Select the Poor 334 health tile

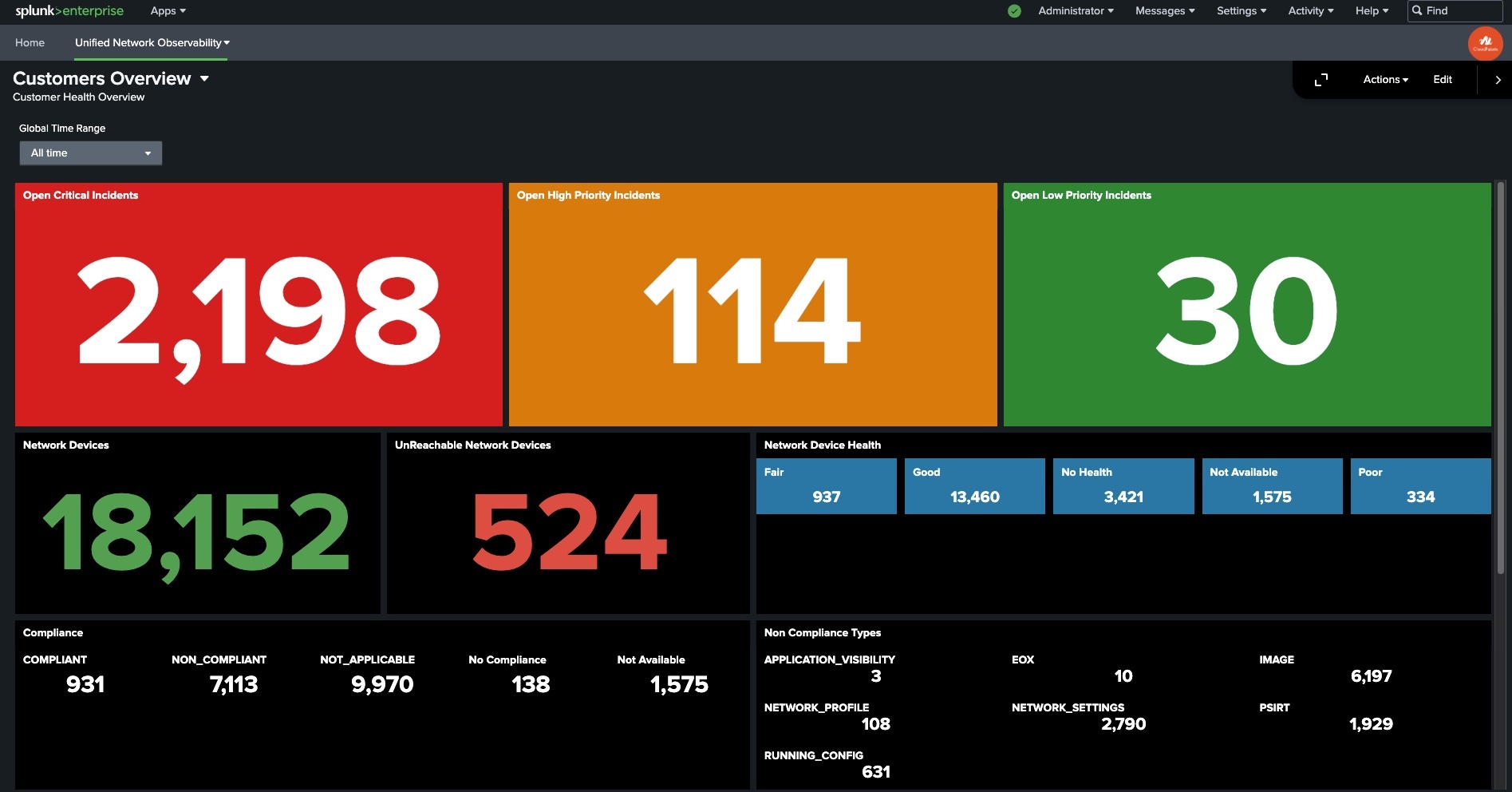pos(1420,486)
